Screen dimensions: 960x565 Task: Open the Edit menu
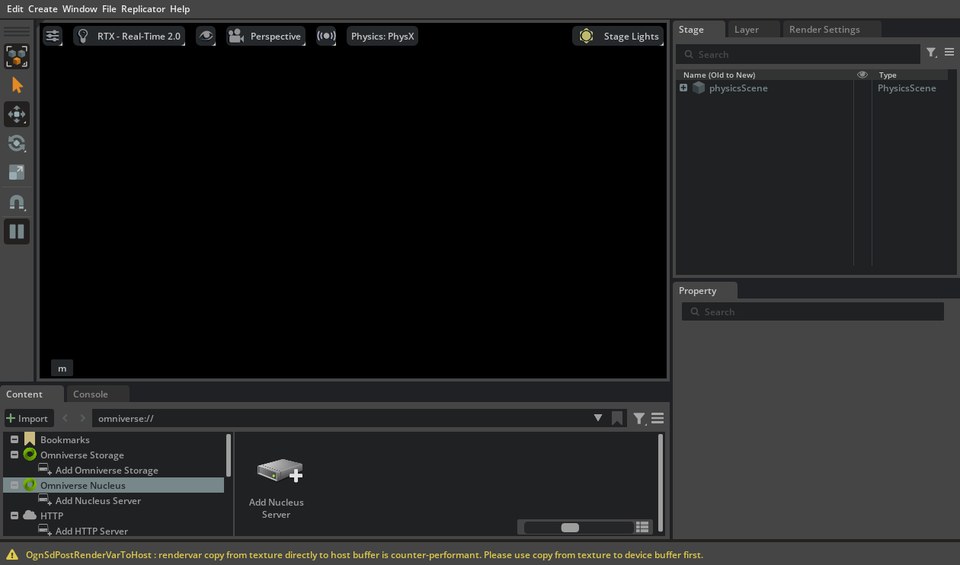click(15, 9)
